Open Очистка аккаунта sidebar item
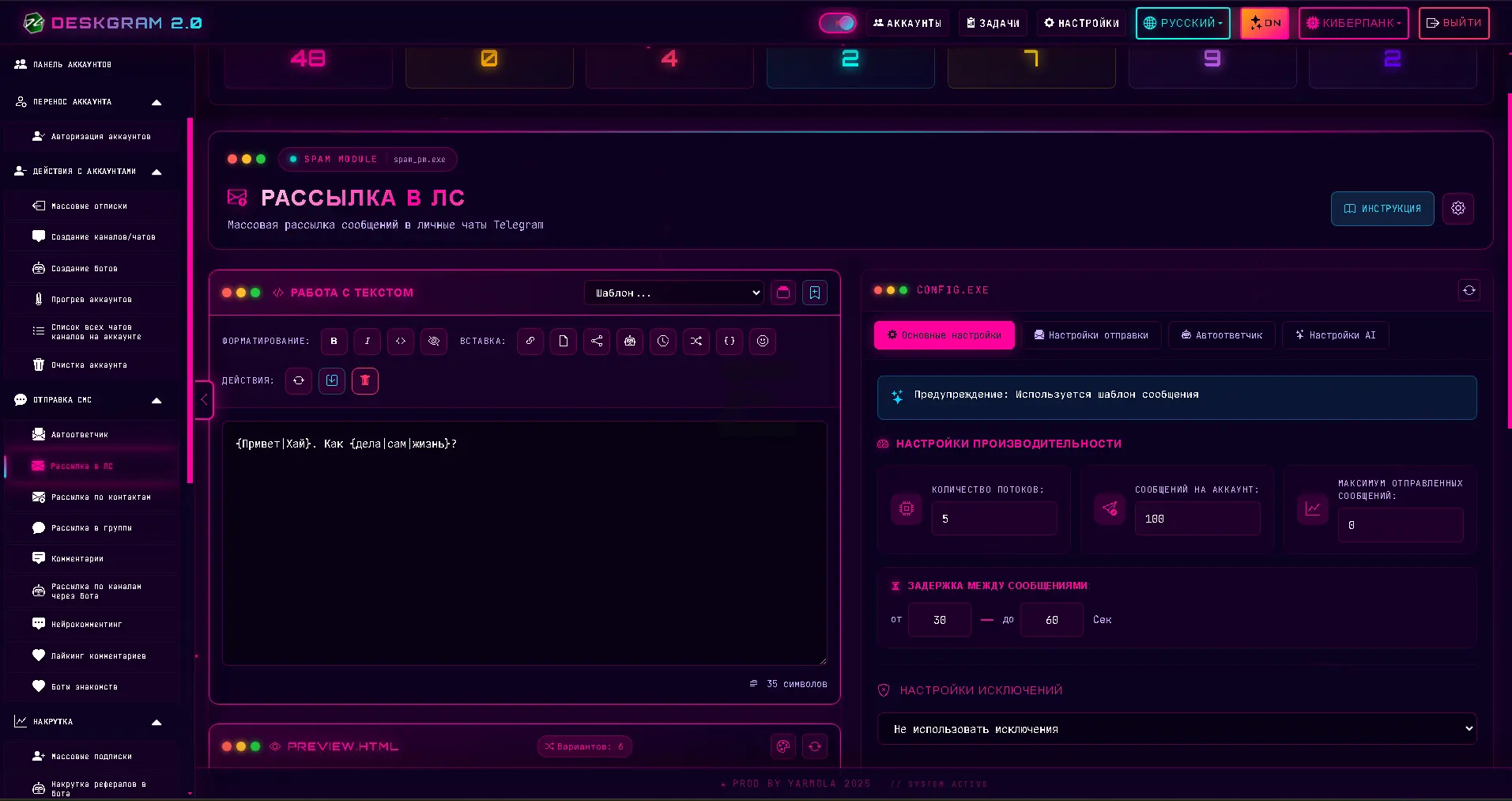 coord(92,365)
